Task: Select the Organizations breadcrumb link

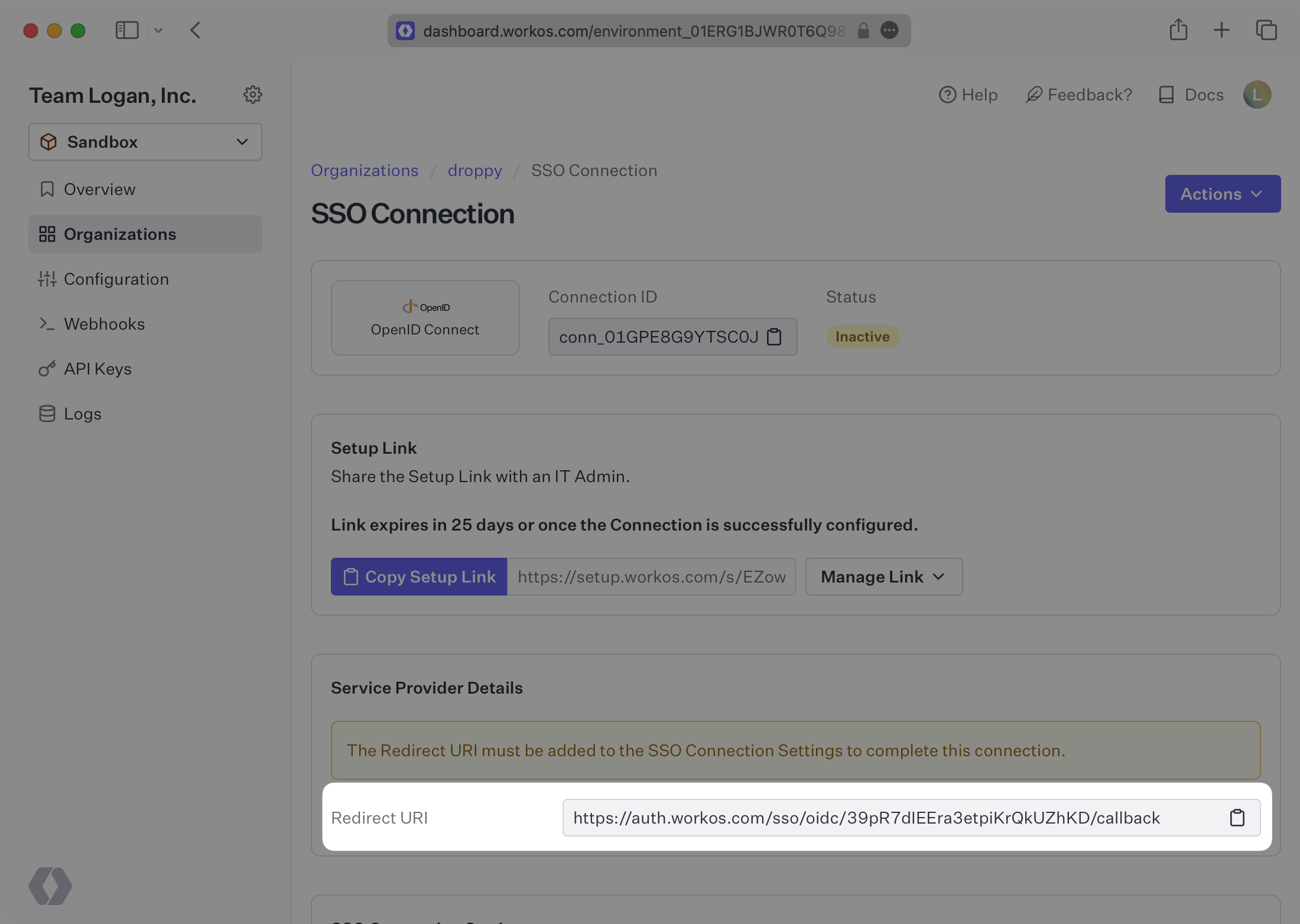Action: [x=364, y=170]
